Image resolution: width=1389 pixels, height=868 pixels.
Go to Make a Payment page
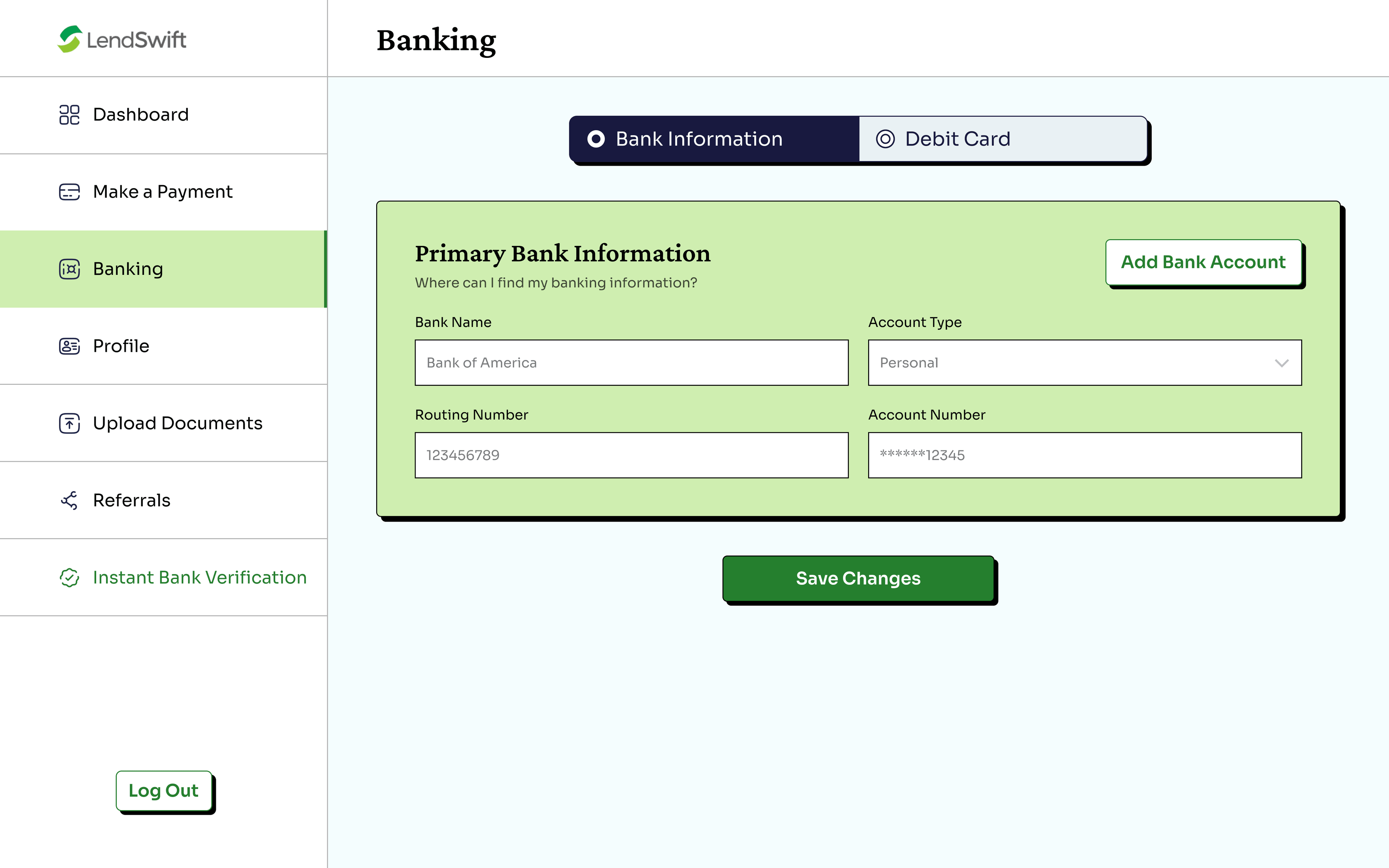(163, 192)
